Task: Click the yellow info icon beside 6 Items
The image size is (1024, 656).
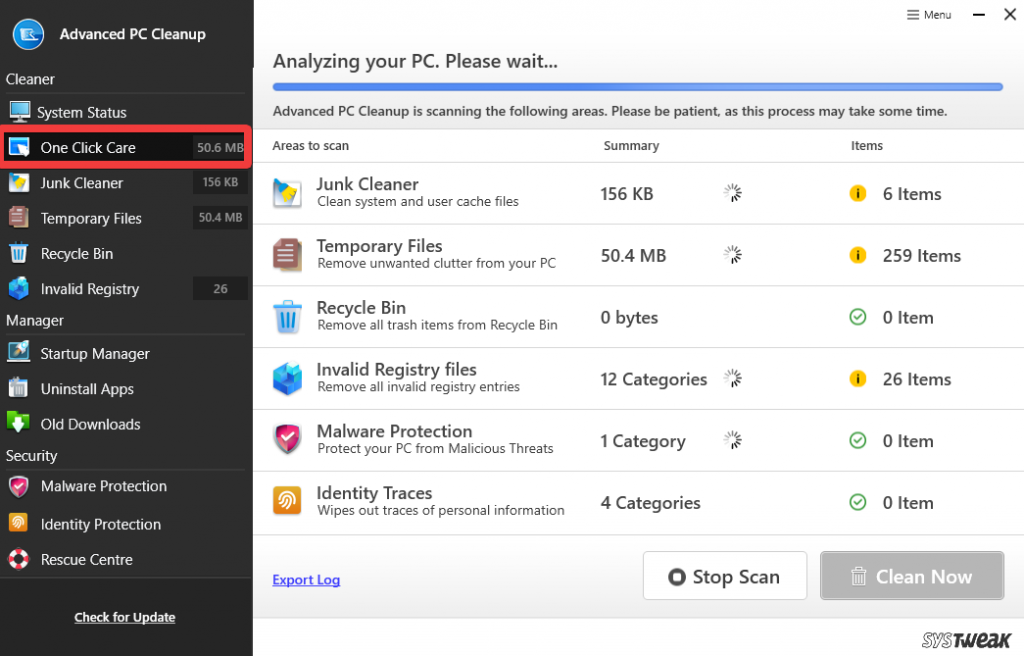Action: 857,193
